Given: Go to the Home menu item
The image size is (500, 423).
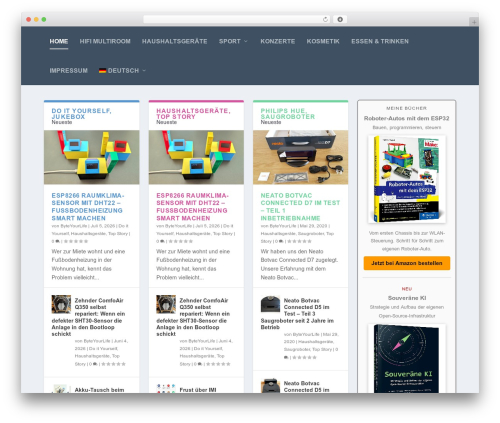Looking at the screenshot, I should tap(59, 41).
